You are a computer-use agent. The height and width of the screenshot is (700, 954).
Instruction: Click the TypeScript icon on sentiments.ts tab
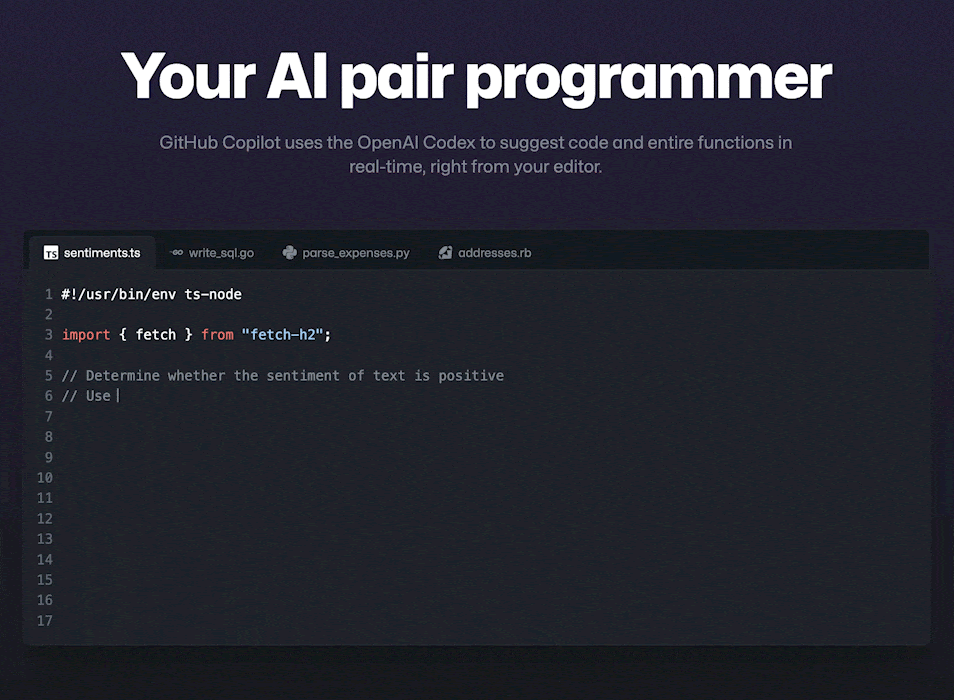[51, 252]
